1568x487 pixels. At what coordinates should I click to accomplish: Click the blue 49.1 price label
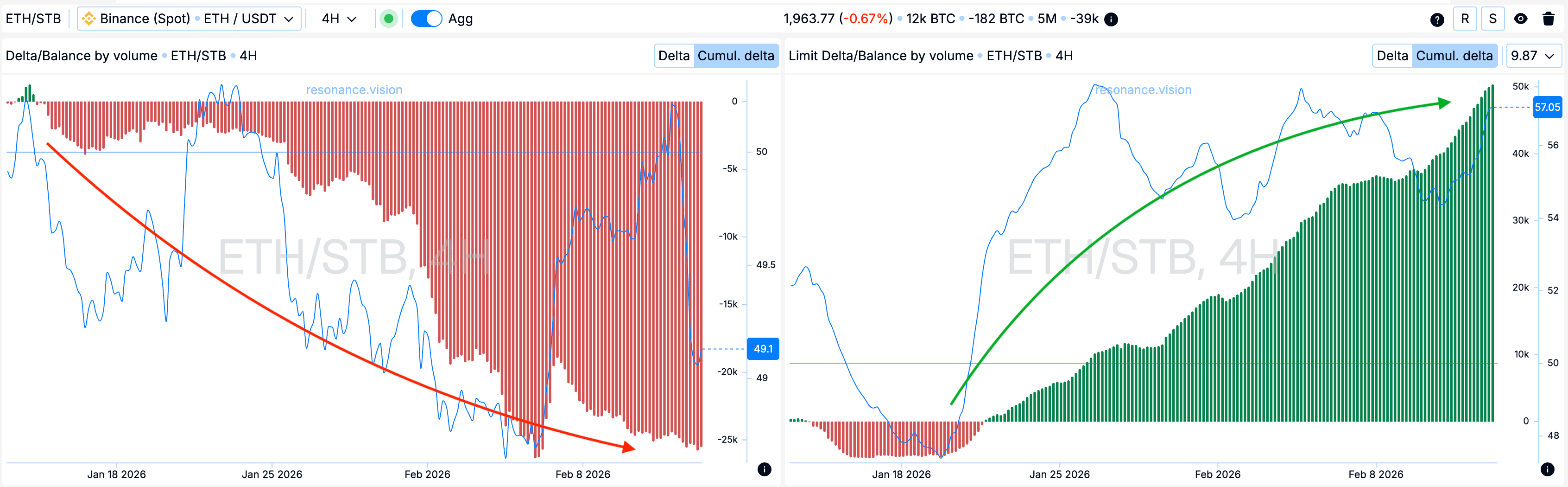762,349
